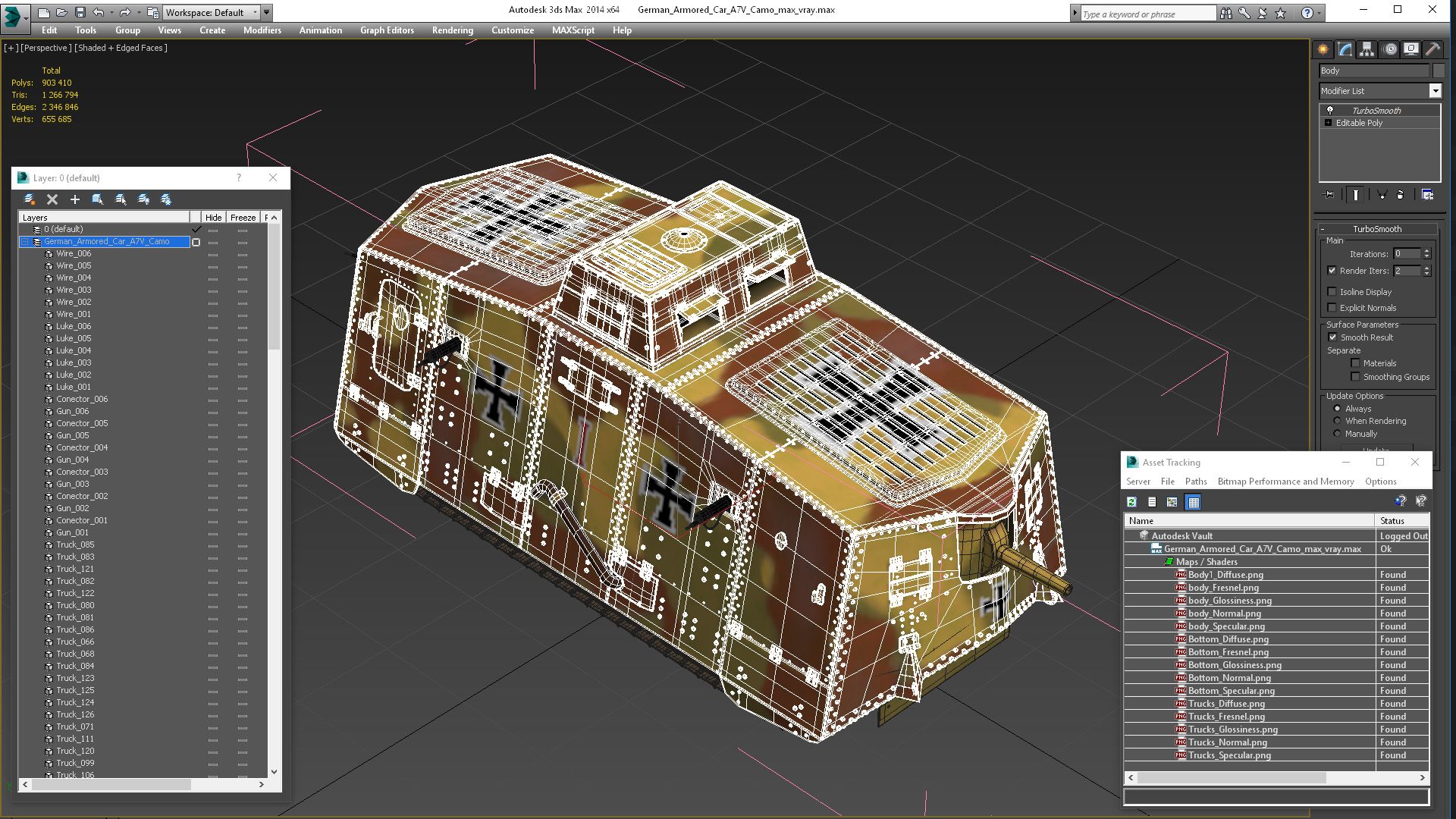Click Hide/Unhide All Layers icon
Viewport: 1456px width, 819px height.
(143, 199)
